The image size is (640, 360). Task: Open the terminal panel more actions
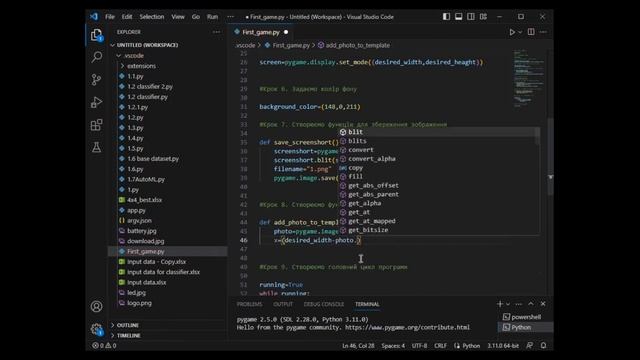pos(518,304)
